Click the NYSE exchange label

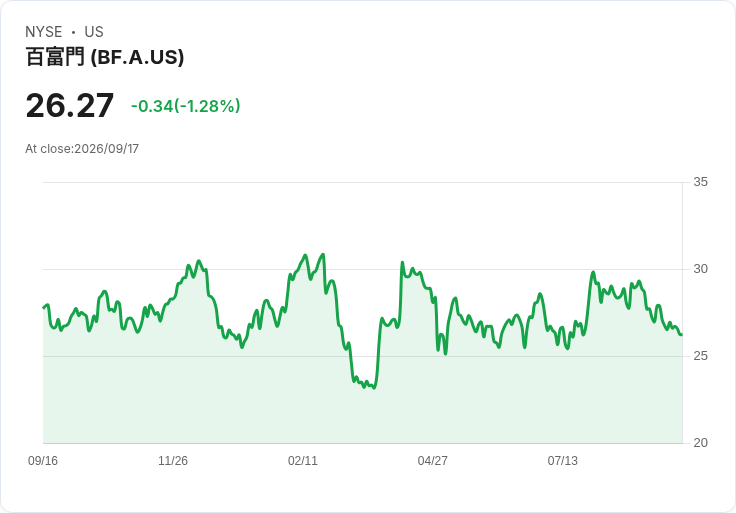tap(44, 32)
